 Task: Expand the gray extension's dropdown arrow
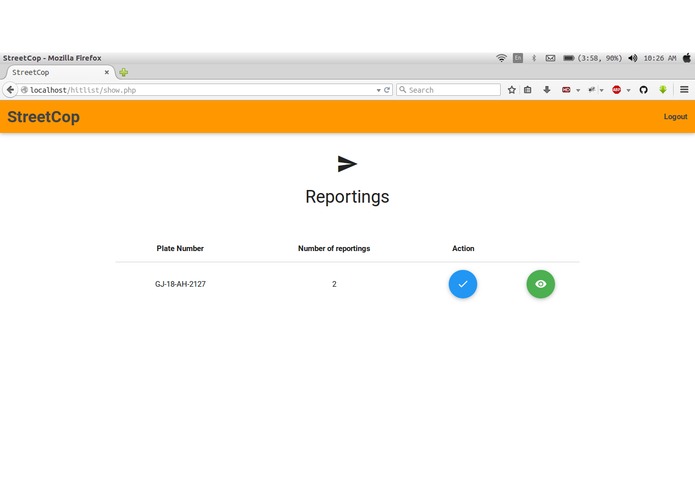click(601, 90)
